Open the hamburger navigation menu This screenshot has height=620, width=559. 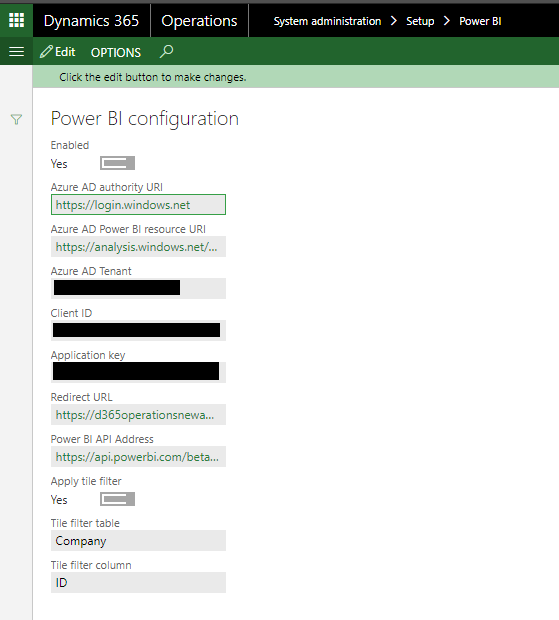[x=16, y=51]
